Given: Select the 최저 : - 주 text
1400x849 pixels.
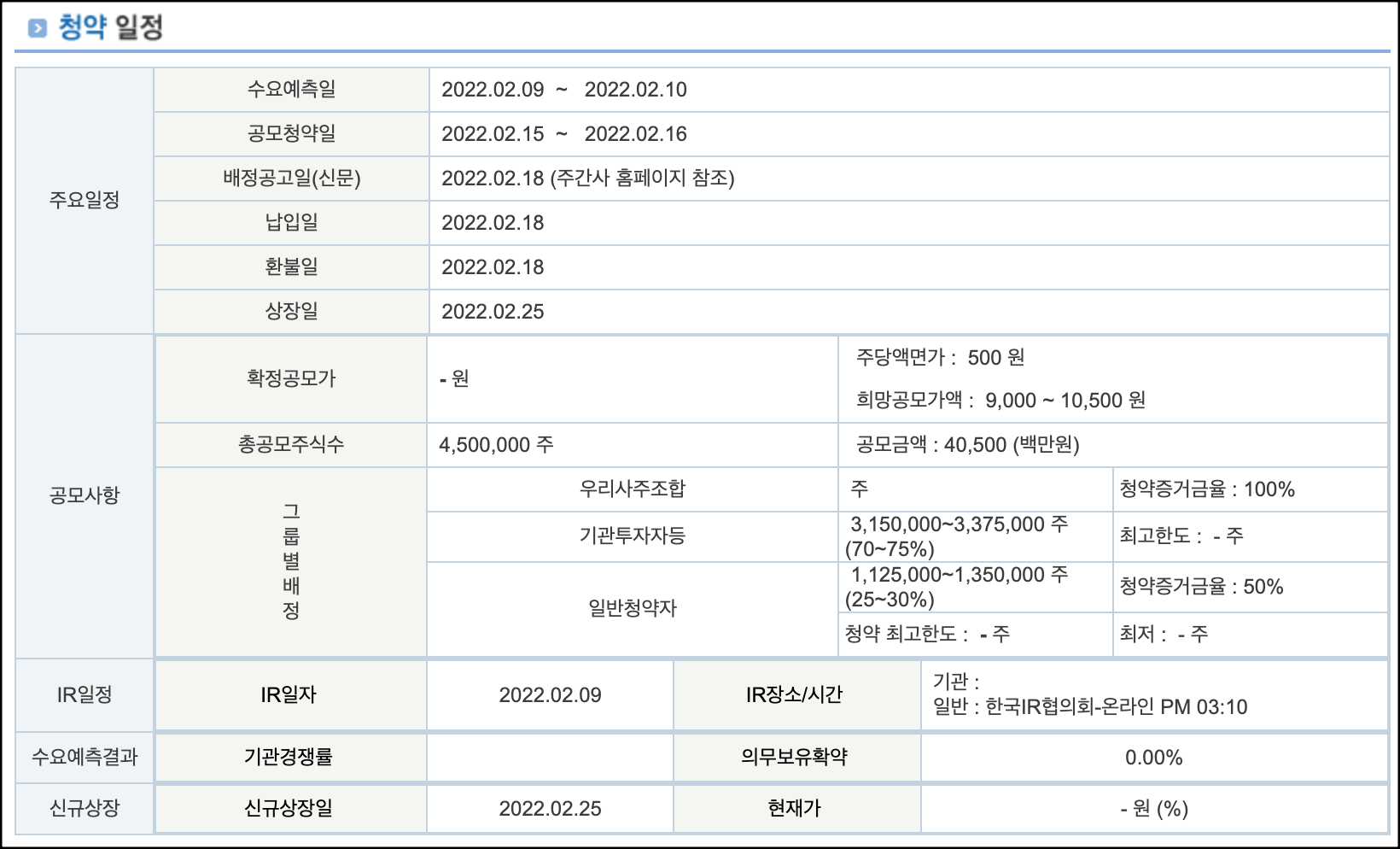Looking at the screenshot, I should tap(1164, 634).
